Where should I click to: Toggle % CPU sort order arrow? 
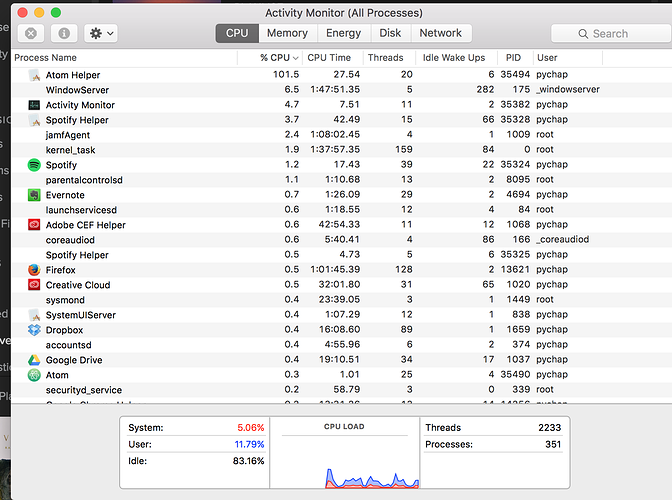295,58
